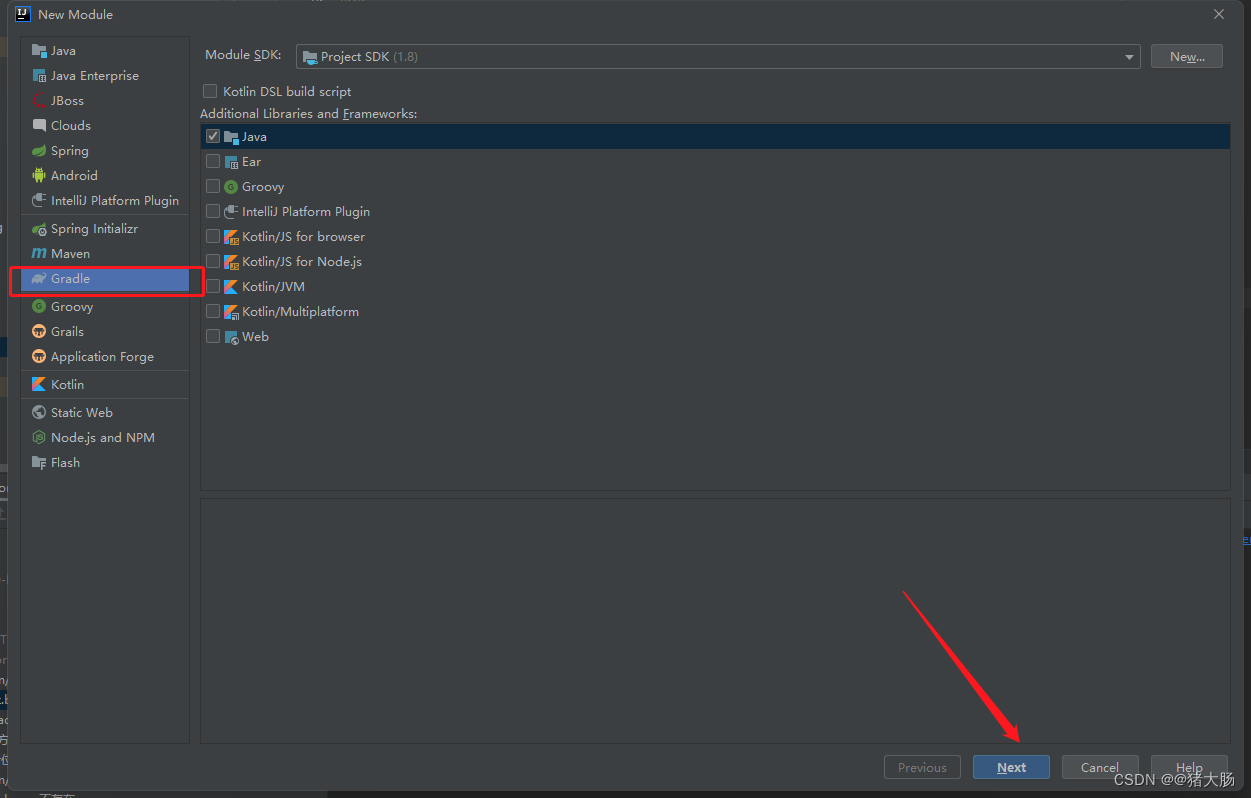Select Kotlin/JS for Node.js row text
Screen dimensions: 1251x798
(302, 262)
